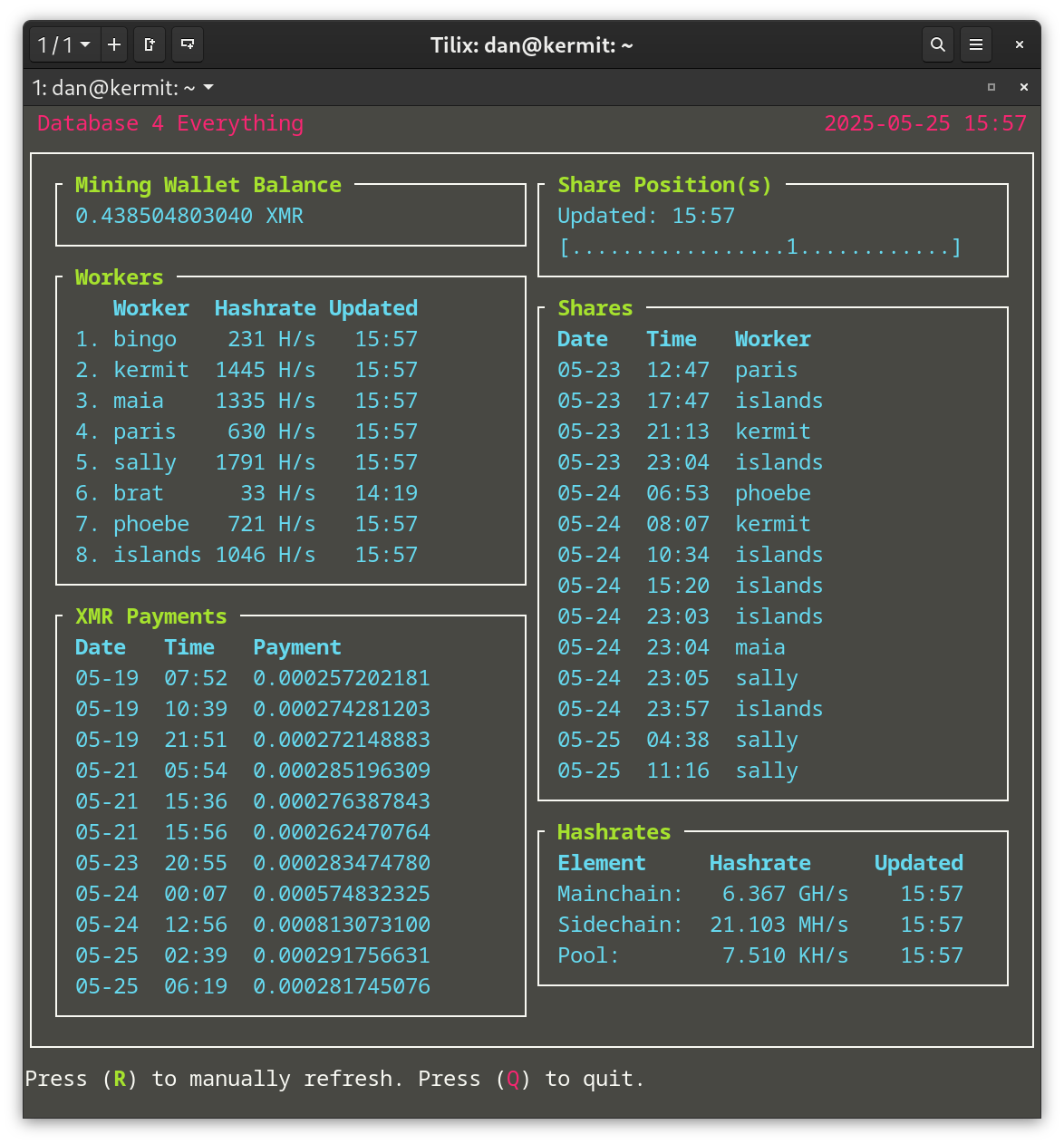
Task: Select payment 0.000272148883
Action: 342,740
